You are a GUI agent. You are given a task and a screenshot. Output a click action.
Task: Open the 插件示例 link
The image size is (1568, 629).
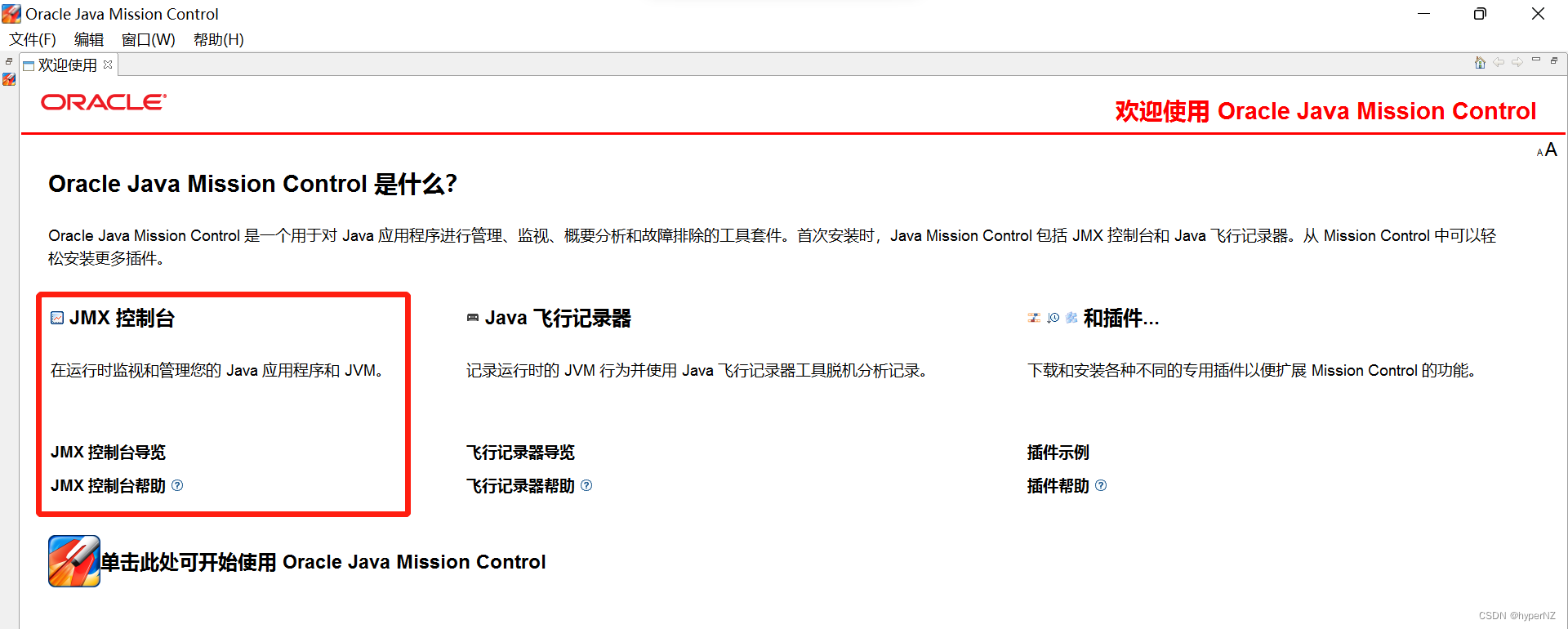click(x=1058, y=452)
